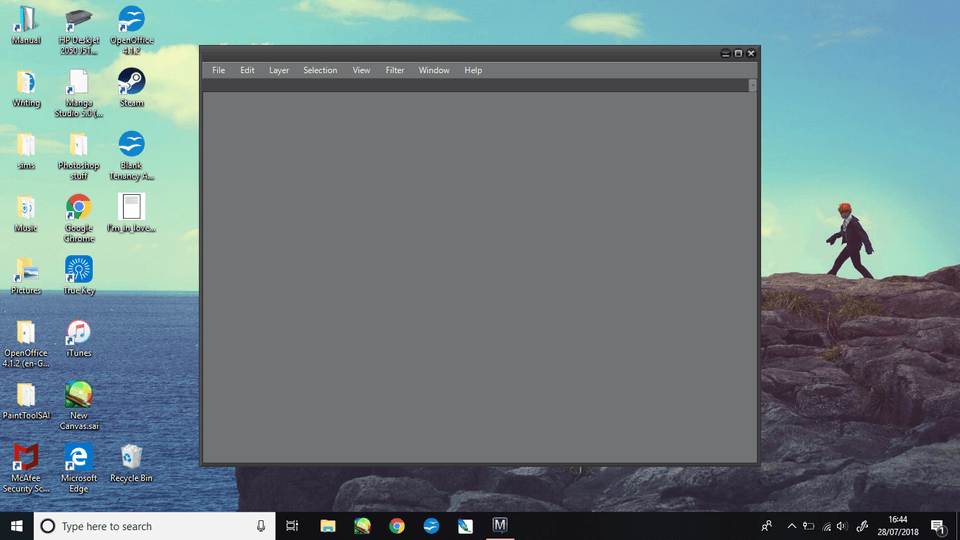
Task: Open the File menu
Action: coord(218,70)
